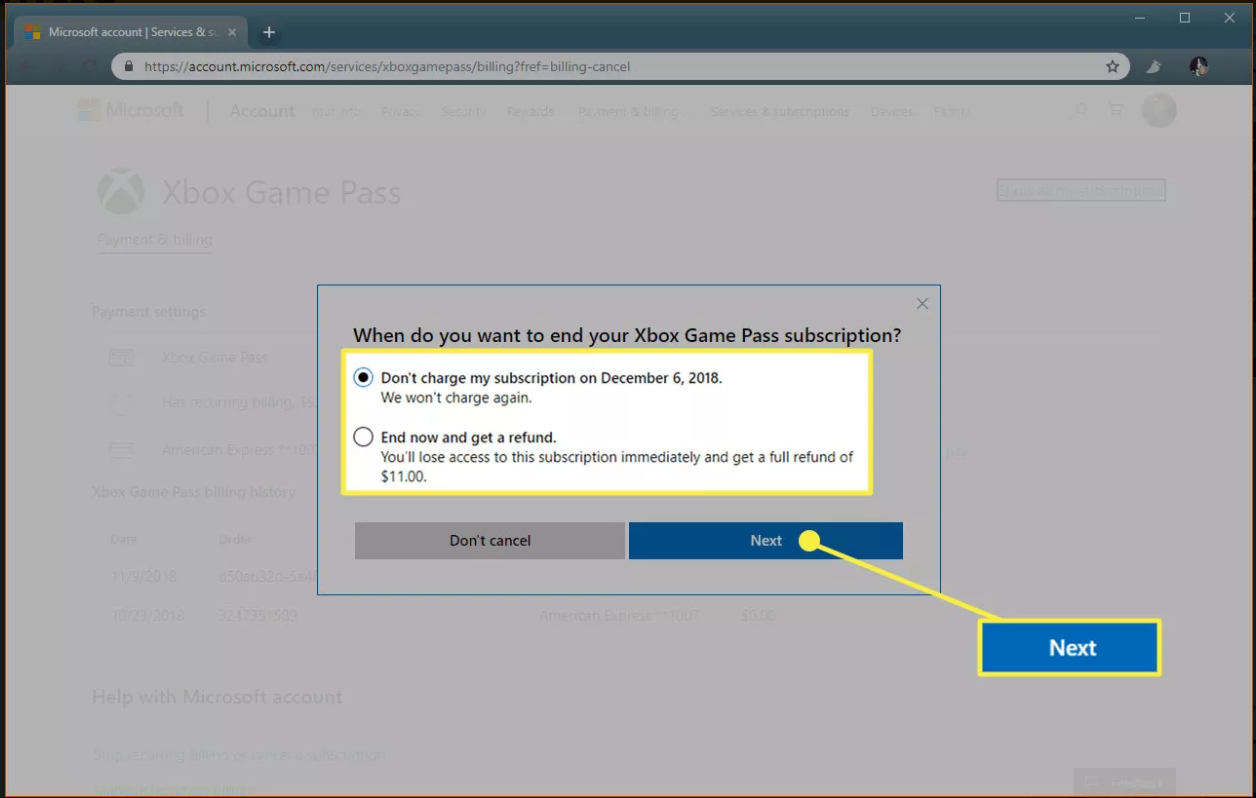Screen dimensions: 1256x798
Task: Select the Microsoft account tab
Action: click(131, 32)
